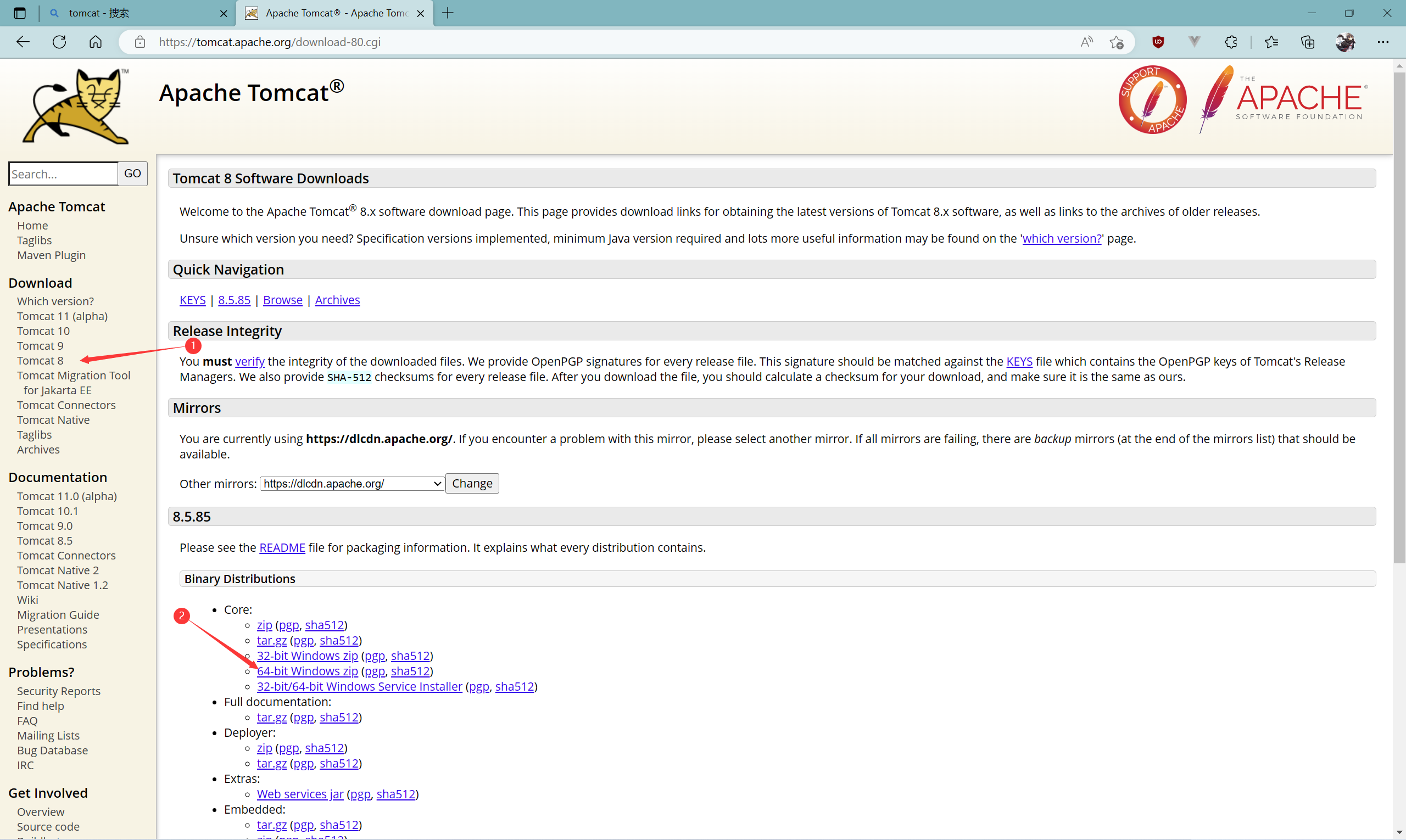Expand the Other mirrors dropdown

(x=351, y=483)
